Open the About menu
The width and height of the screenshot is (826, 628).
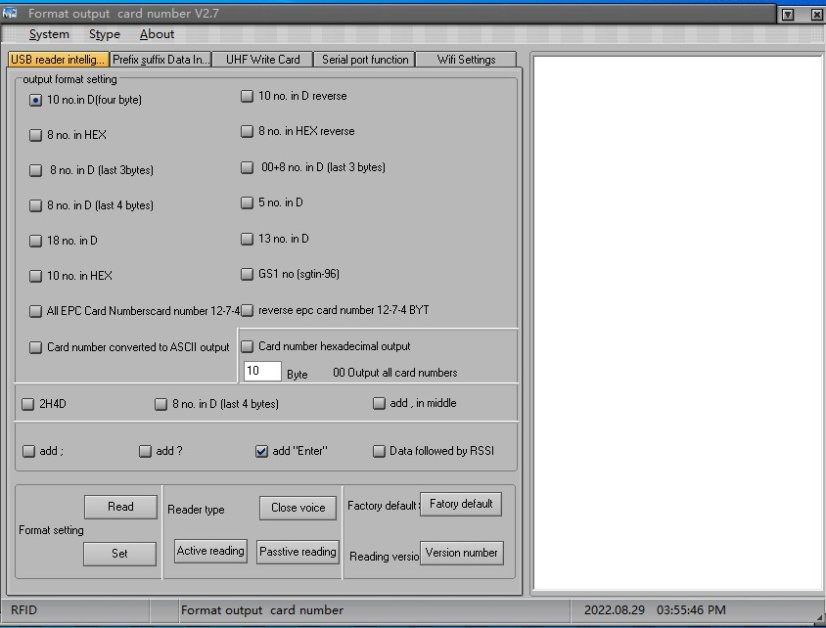coord(156,34)
